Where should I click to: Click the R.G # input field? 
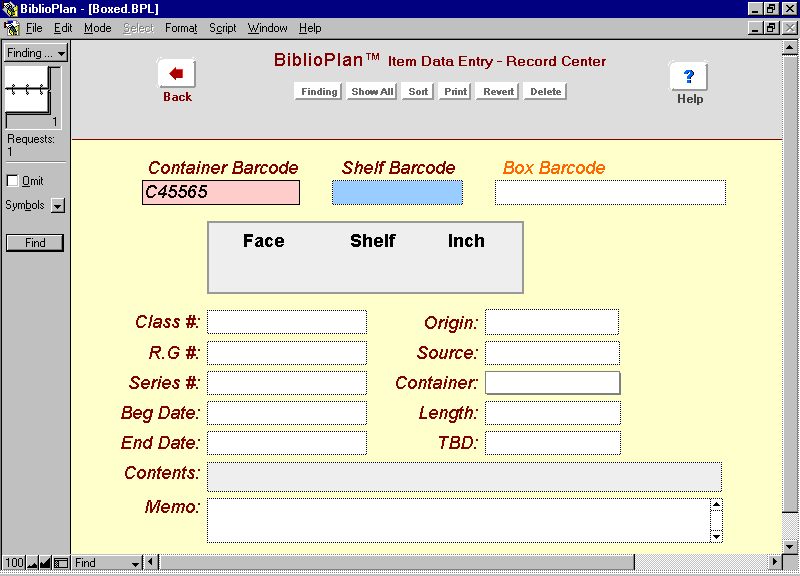coord(287,353)
